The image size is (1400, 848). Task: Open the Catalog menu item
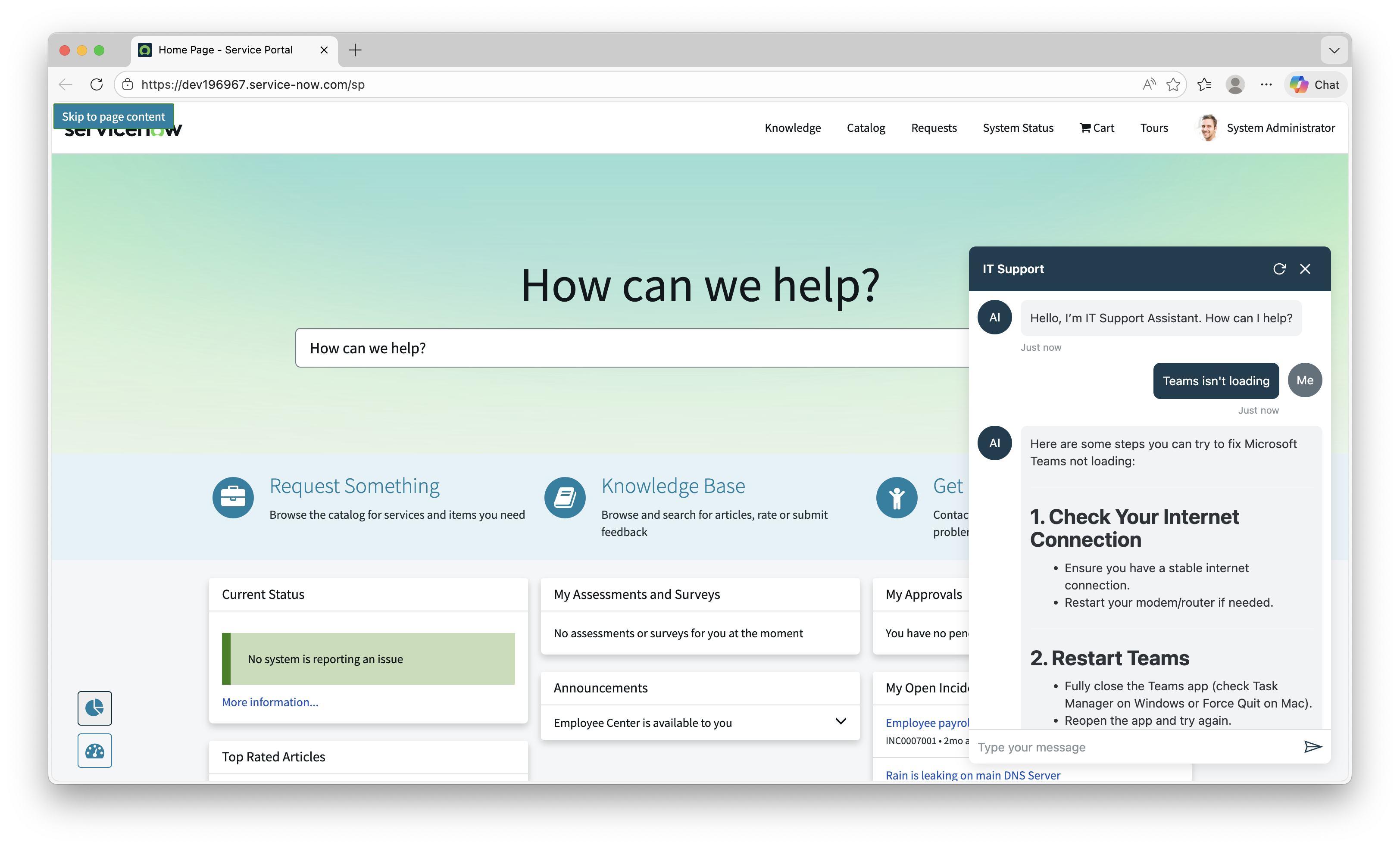click(x=866, y=128)
